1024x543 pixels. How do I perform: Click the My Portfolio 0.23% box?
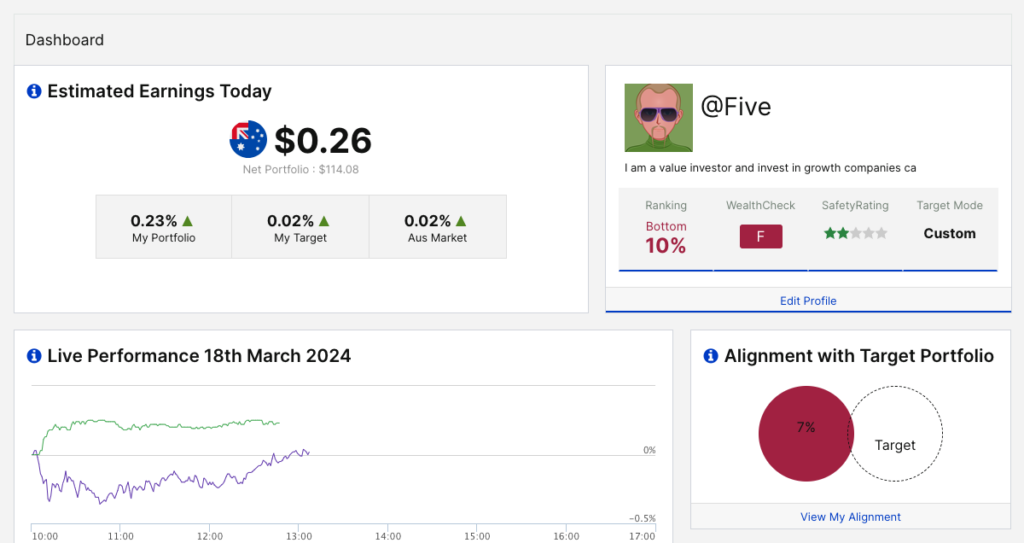coord(163,227)
